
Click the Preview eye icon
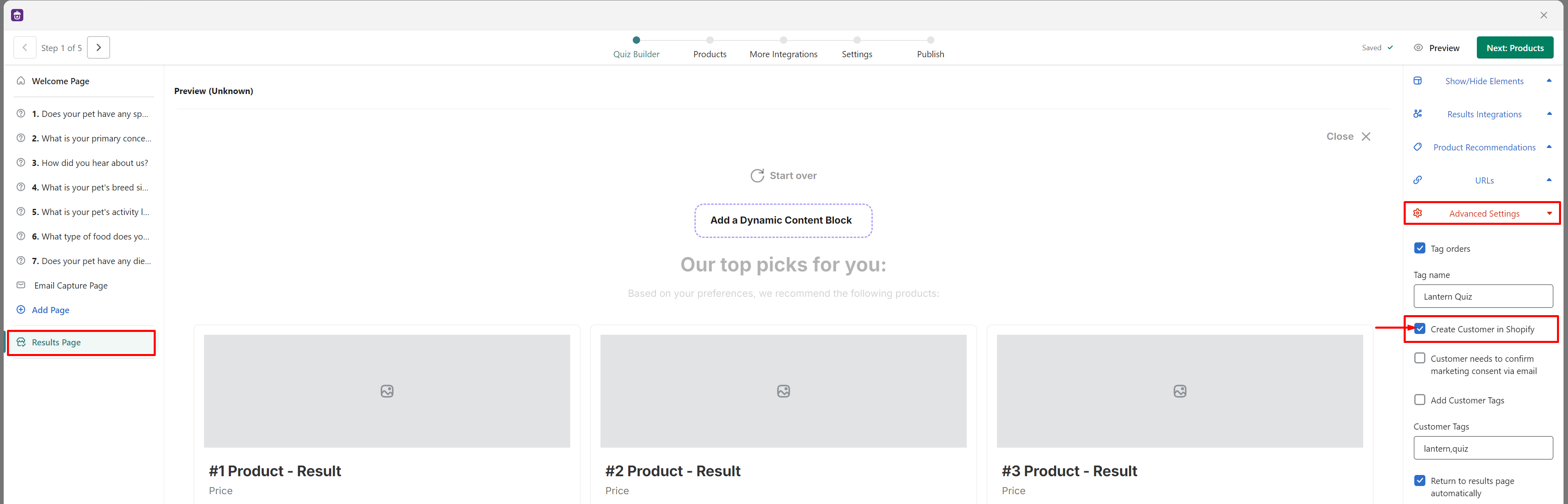tap(1418, 47)
